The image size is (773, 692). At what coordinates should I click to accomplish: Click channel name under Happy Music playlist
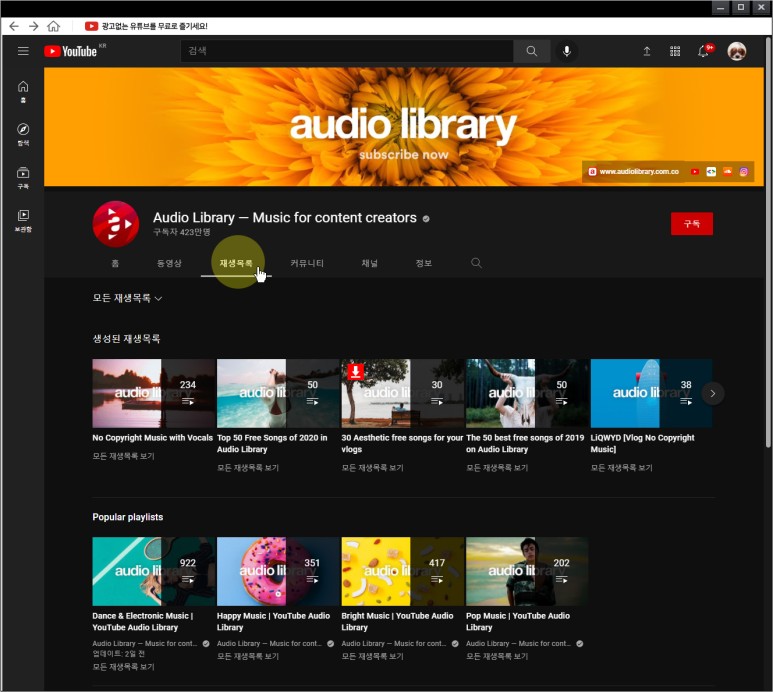coord(269,643)
